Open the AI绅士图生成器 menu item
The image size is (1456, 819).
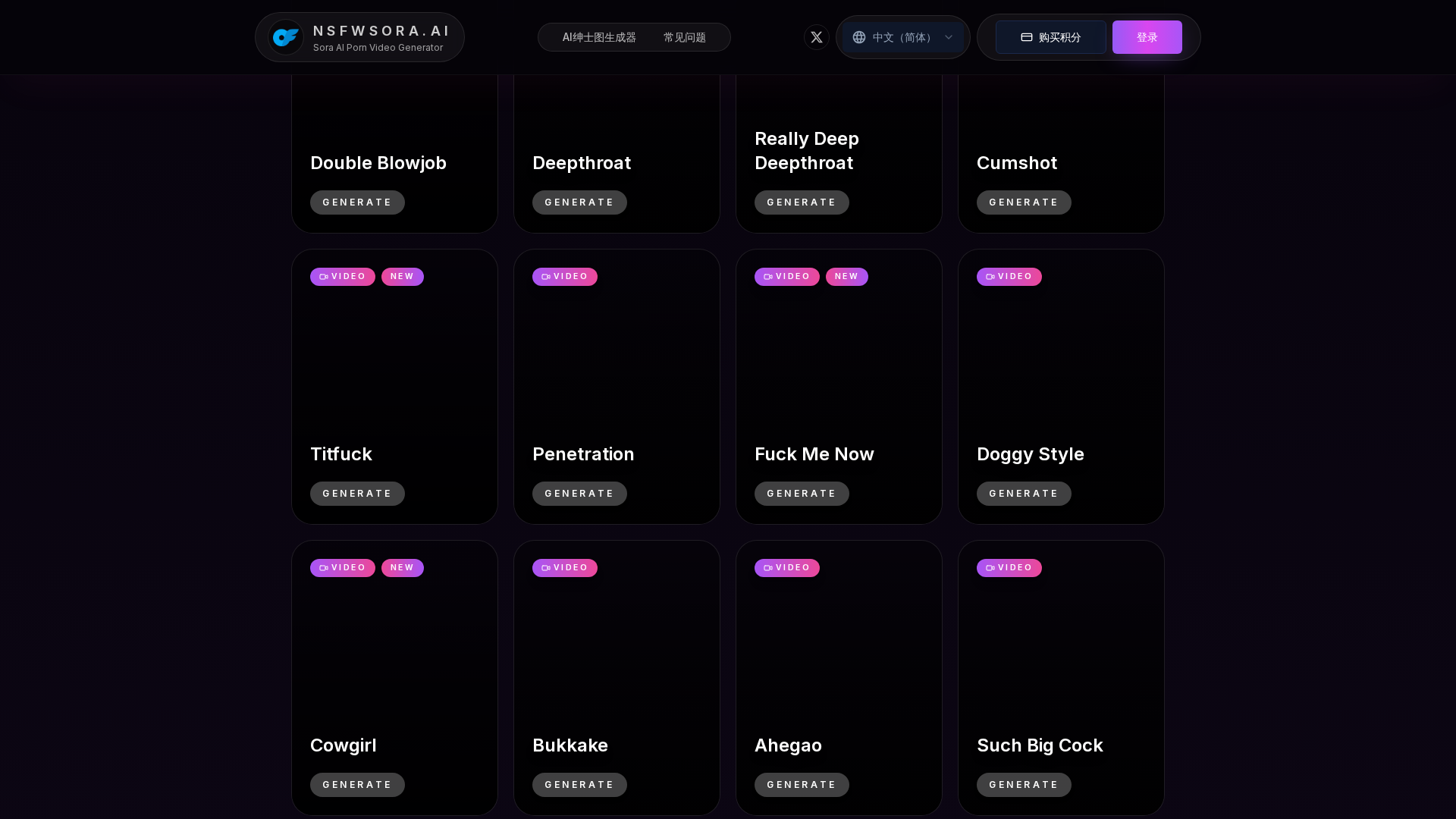click(x=598, y=37)
